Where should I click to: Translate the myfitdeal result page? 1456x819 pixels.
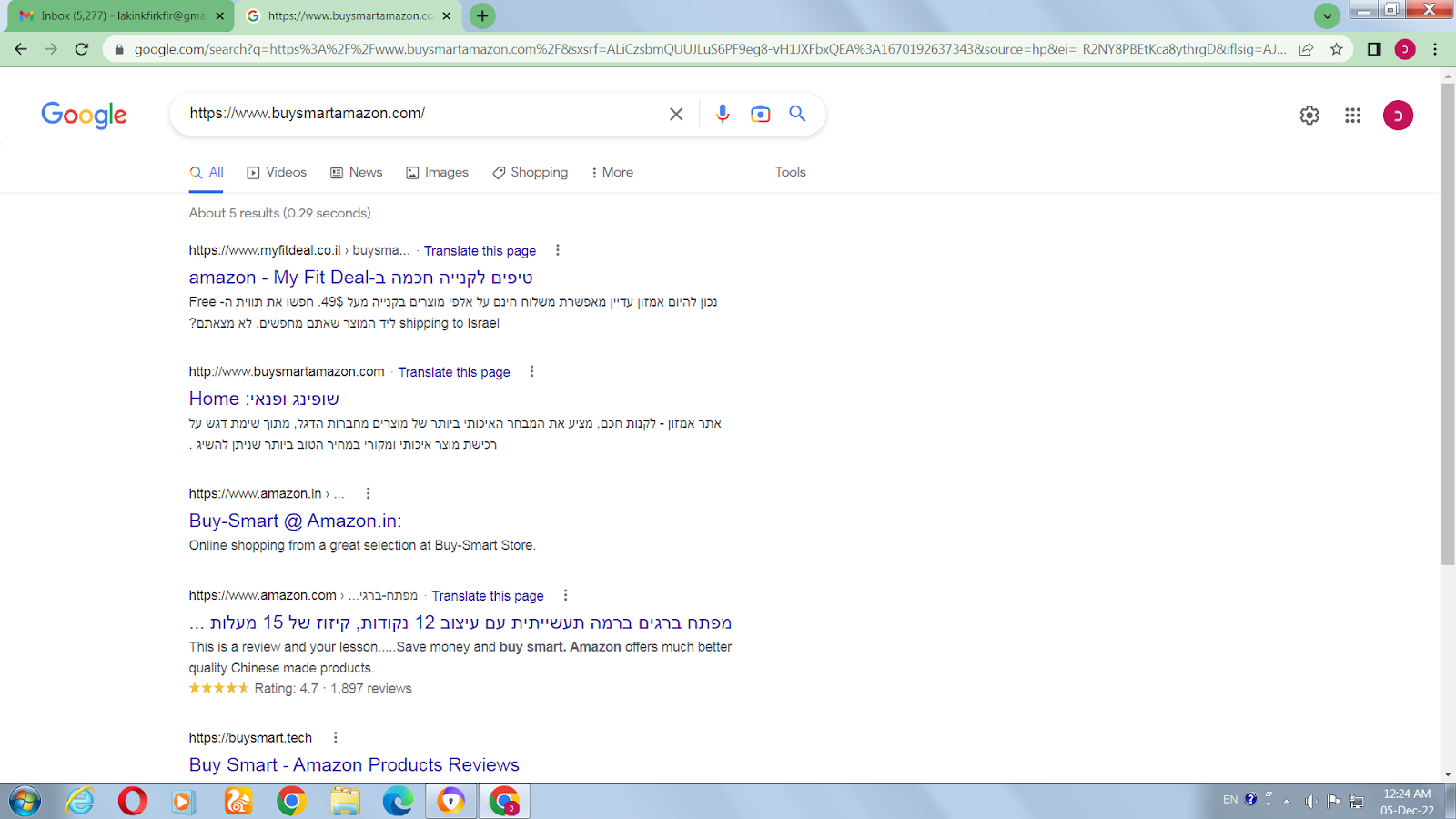click(x=480, y=251)
